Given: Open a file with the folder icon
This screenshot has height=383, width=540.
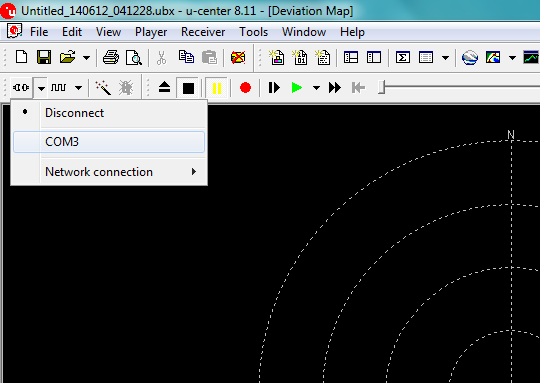Looking at the screenshot, I should click(68, 57).
